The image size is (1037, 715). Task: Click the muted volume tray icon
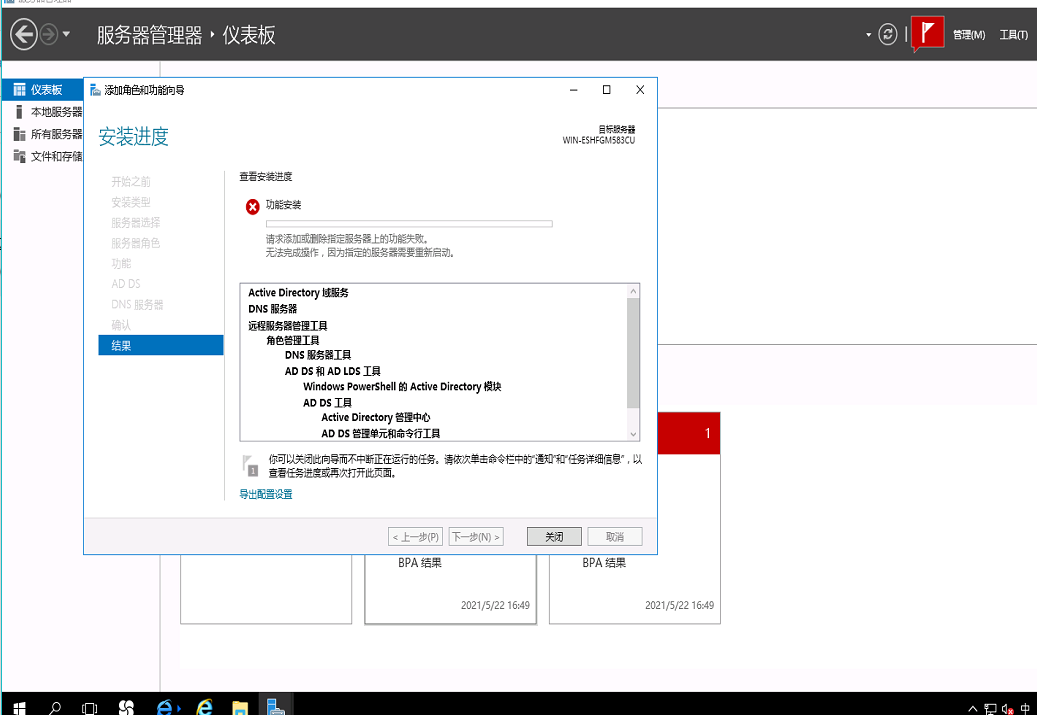pos(1008,708)
